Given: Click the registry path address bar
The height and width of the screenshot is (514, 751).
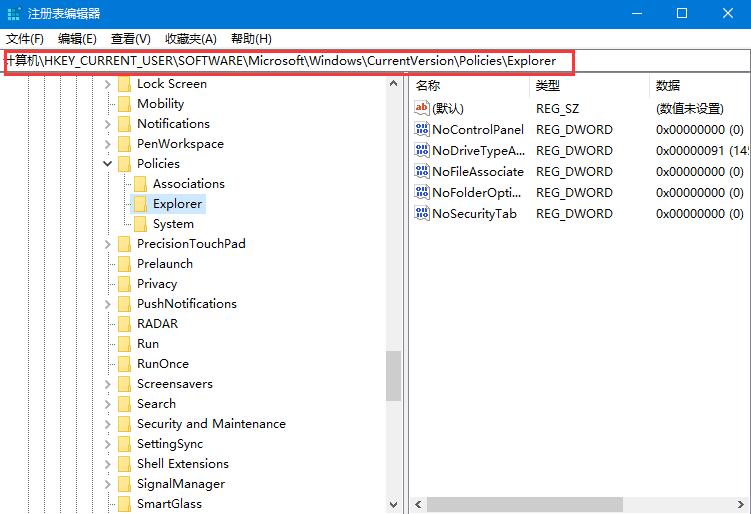Looking at the screenshot, I should (x=290, y=61).
